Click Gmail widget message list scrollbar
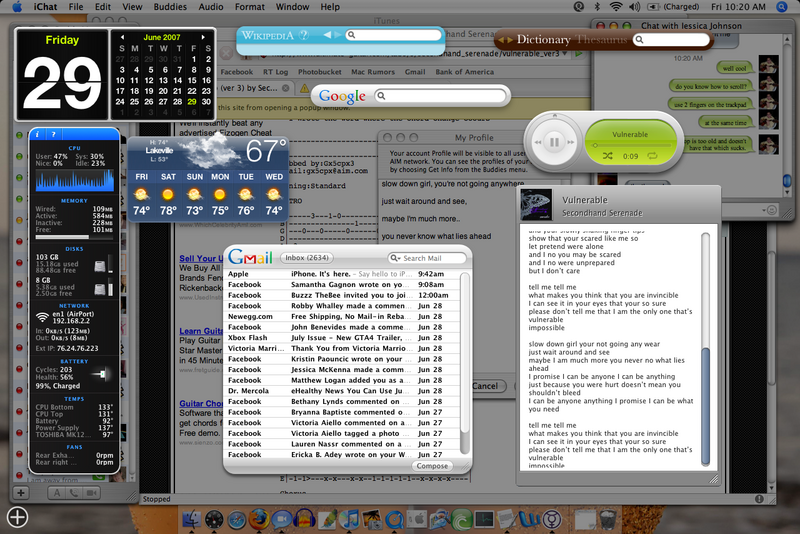The width and height of the screenshot is (800, 534). pyautogui.click(x=465, y=363)
